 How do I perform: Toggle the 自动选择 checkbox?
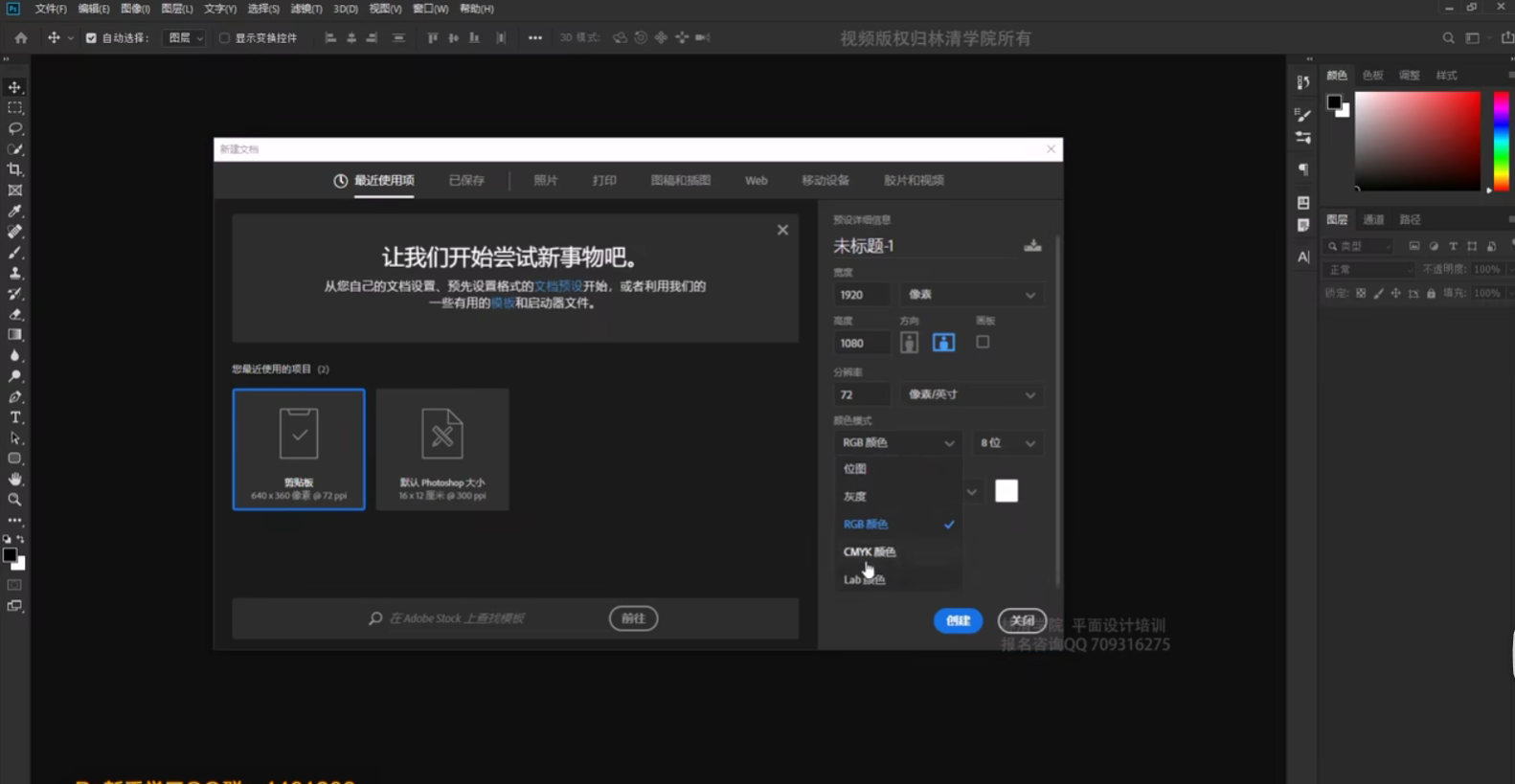[x=91, y=38]
